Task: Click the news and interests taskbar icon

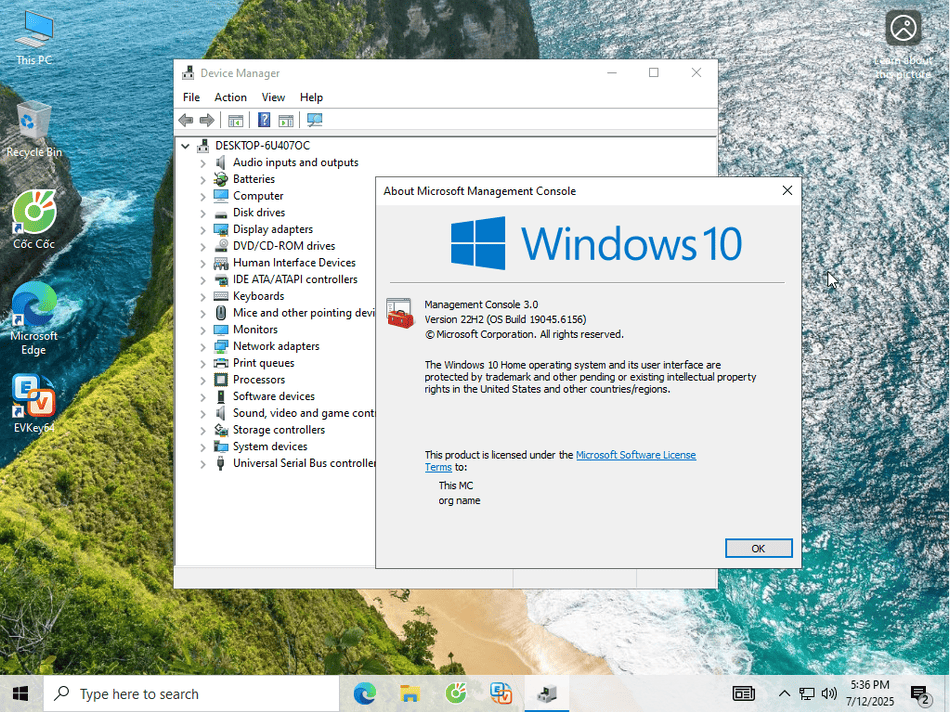Action: click(743, 693)
